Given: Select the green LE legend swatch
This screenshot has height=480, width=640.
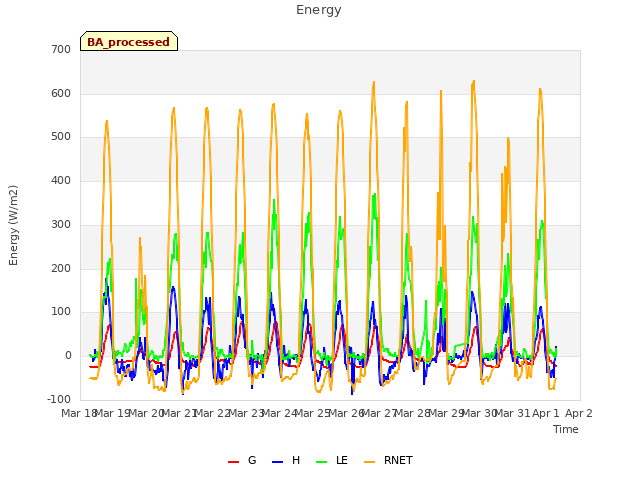Looking at the screenshot, I should [x=322, y=462].
